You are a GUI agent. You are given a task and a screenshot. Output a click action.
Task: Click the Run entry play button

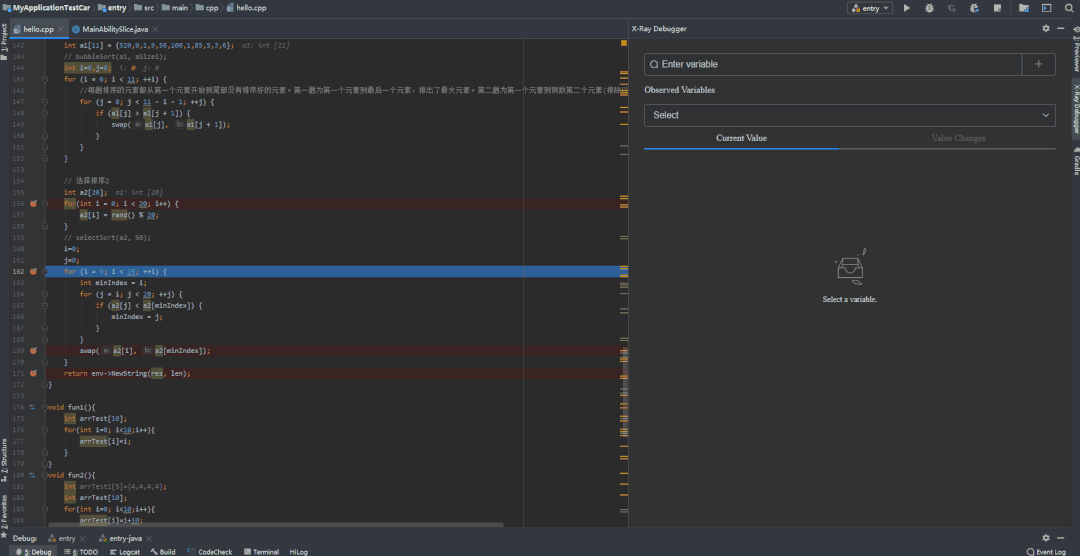[907, 8]
